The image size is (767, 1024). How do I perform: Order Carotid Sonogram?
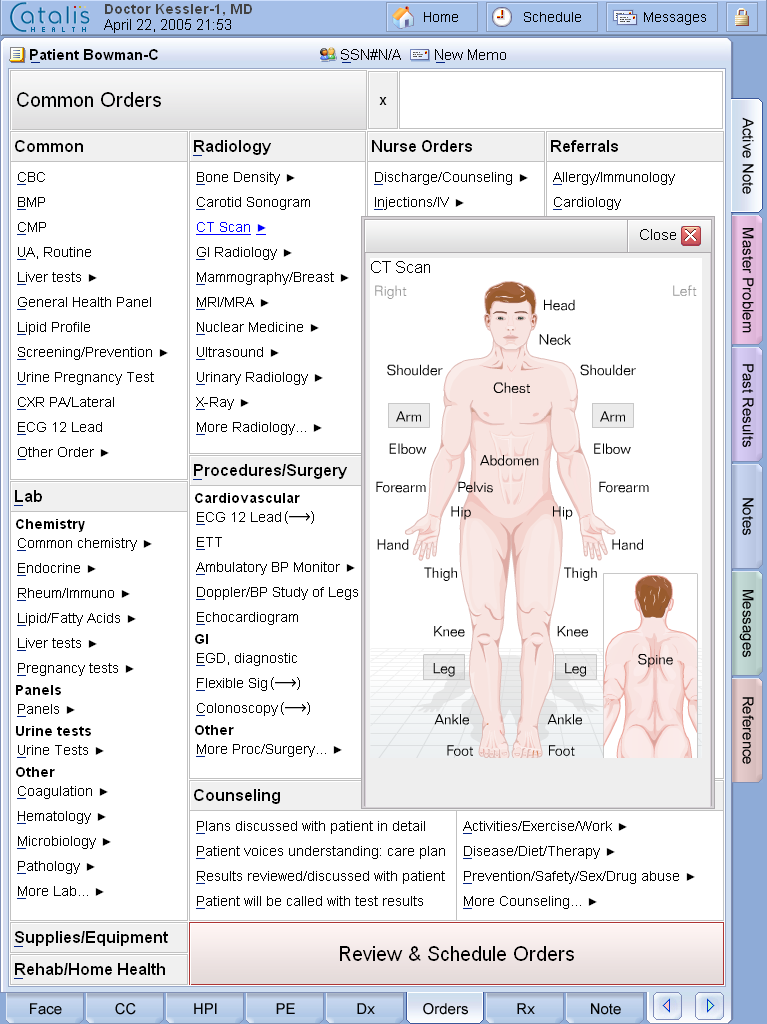(x=253, y=202)
